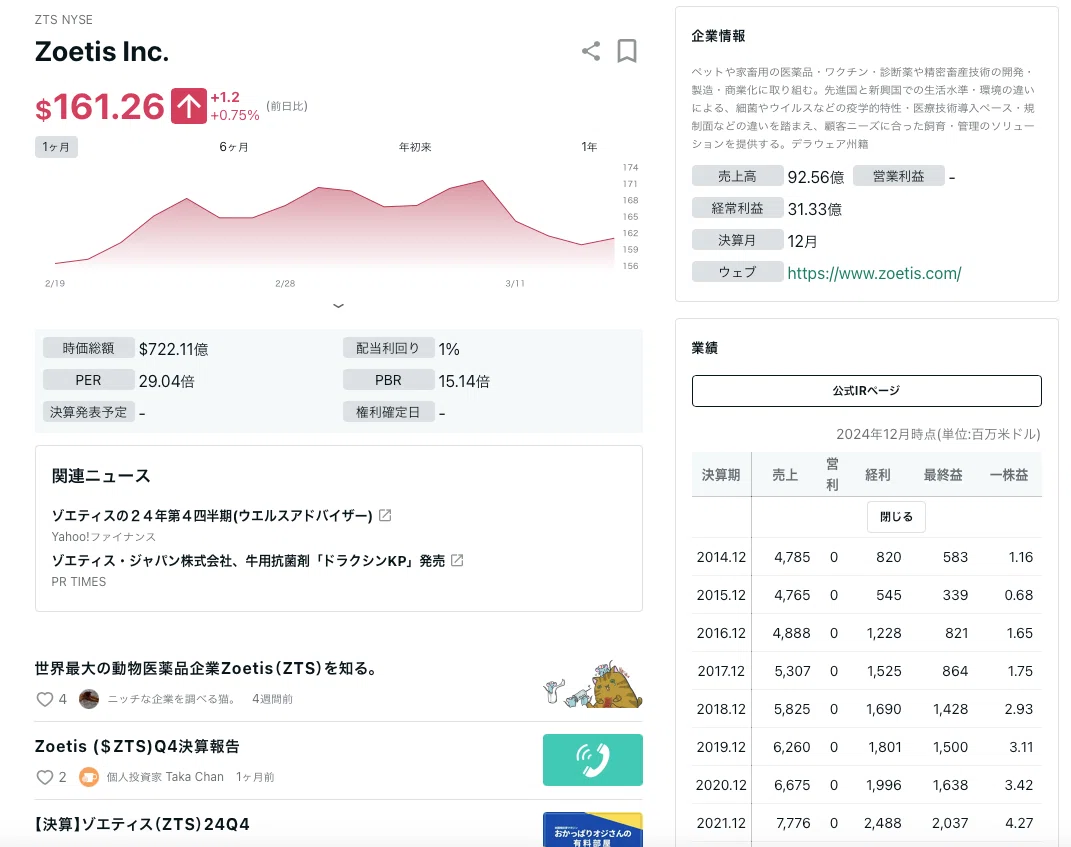
Task: Click the 2018.12 net profit 1,428
Action: pyautogui.click(x=950, y=709)
